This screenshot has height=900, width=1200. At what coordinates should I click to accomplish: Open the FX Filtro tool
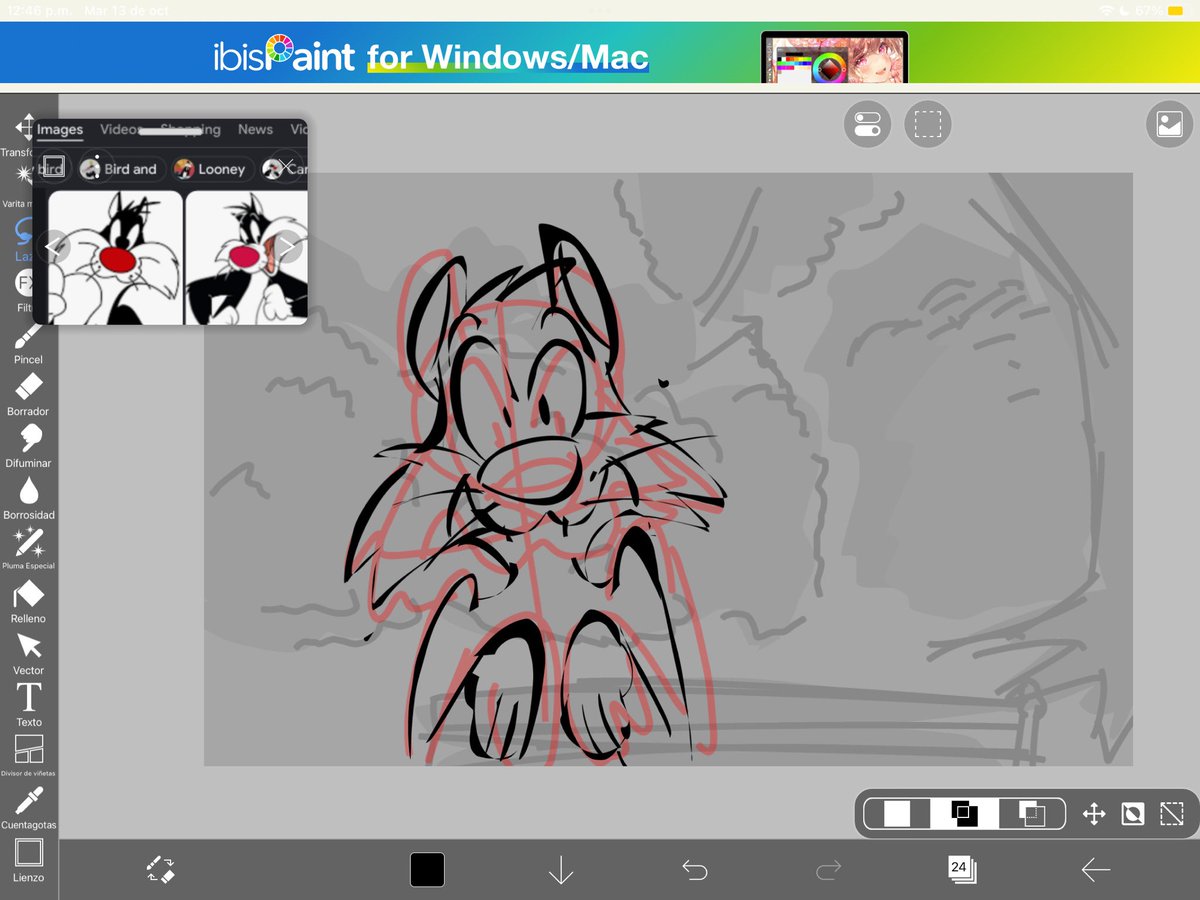(24, 290)
